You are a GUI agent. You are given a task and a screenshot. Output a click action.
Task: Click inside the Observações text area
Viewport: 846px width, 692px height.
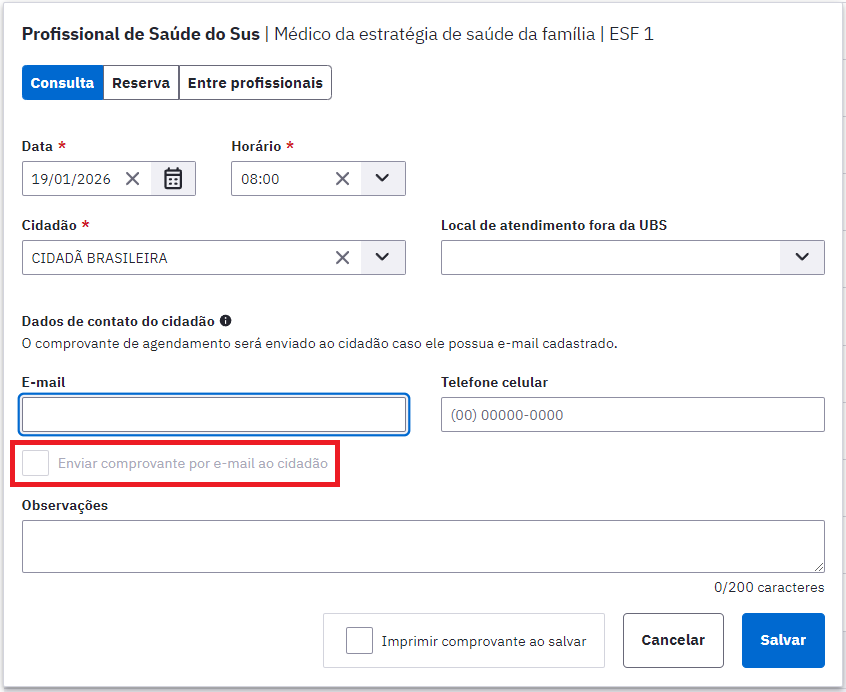pos(422,546)
